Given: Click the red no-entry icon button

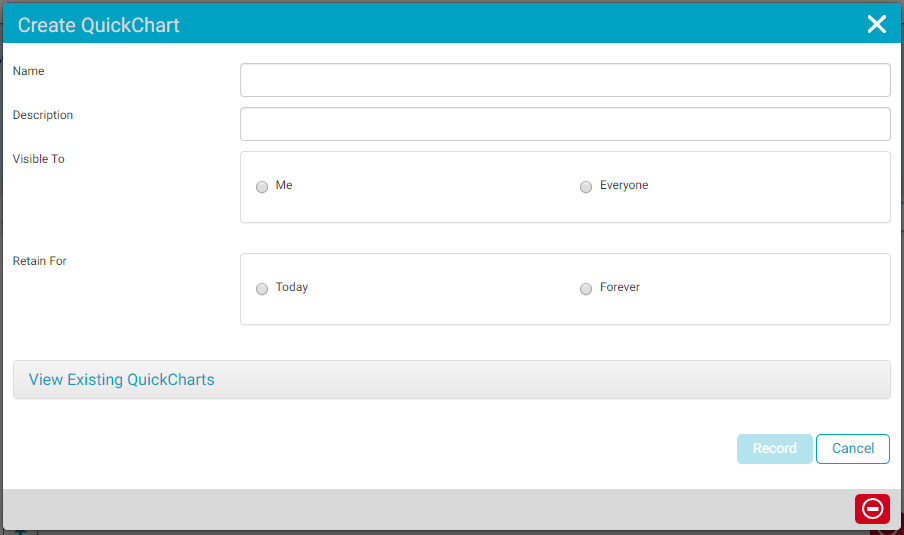Looking at the screenshot, I should 872,509.
